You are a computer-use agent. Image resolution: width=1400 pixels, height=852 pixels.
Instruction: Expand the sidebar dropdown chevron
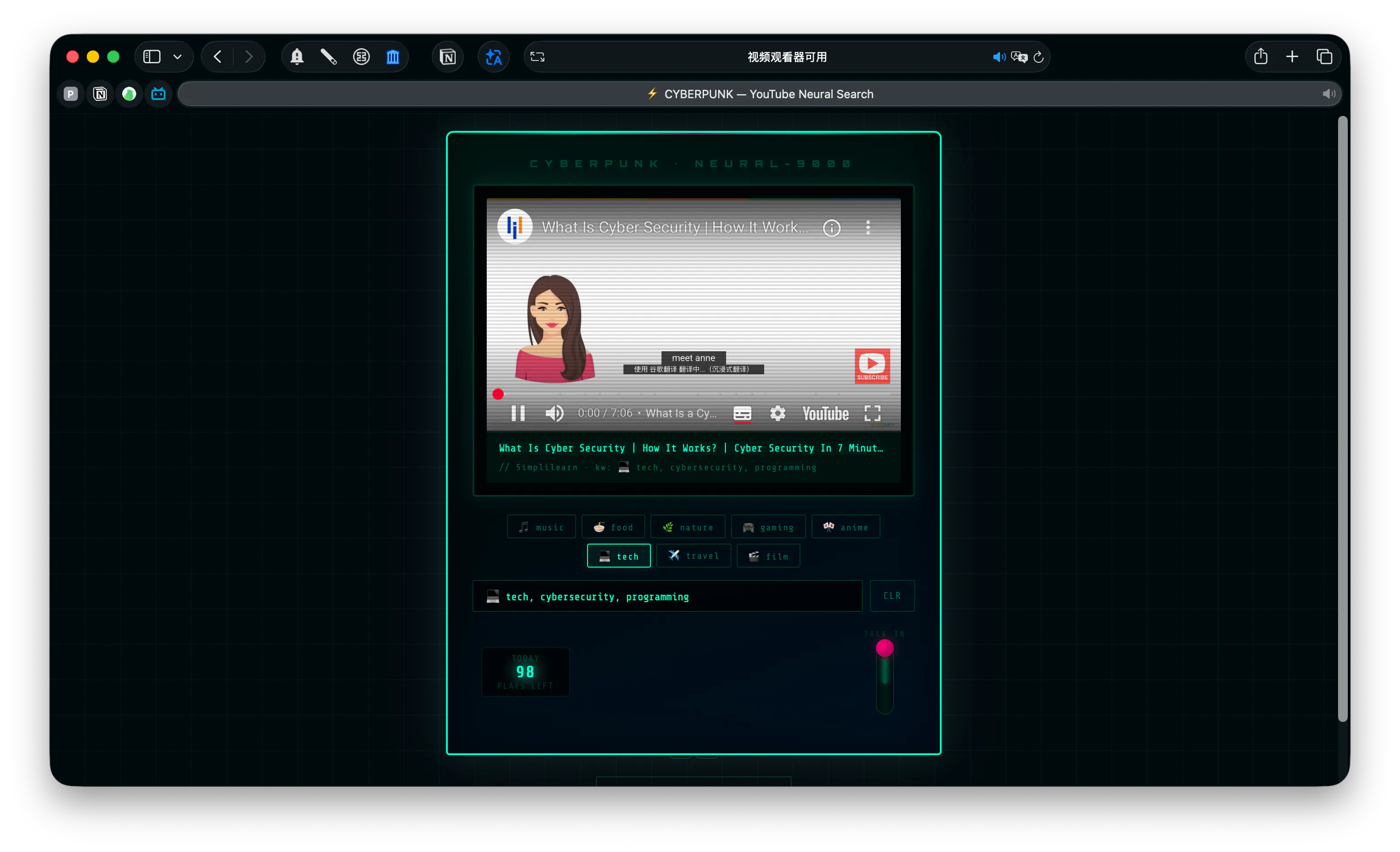pos(177,57)
